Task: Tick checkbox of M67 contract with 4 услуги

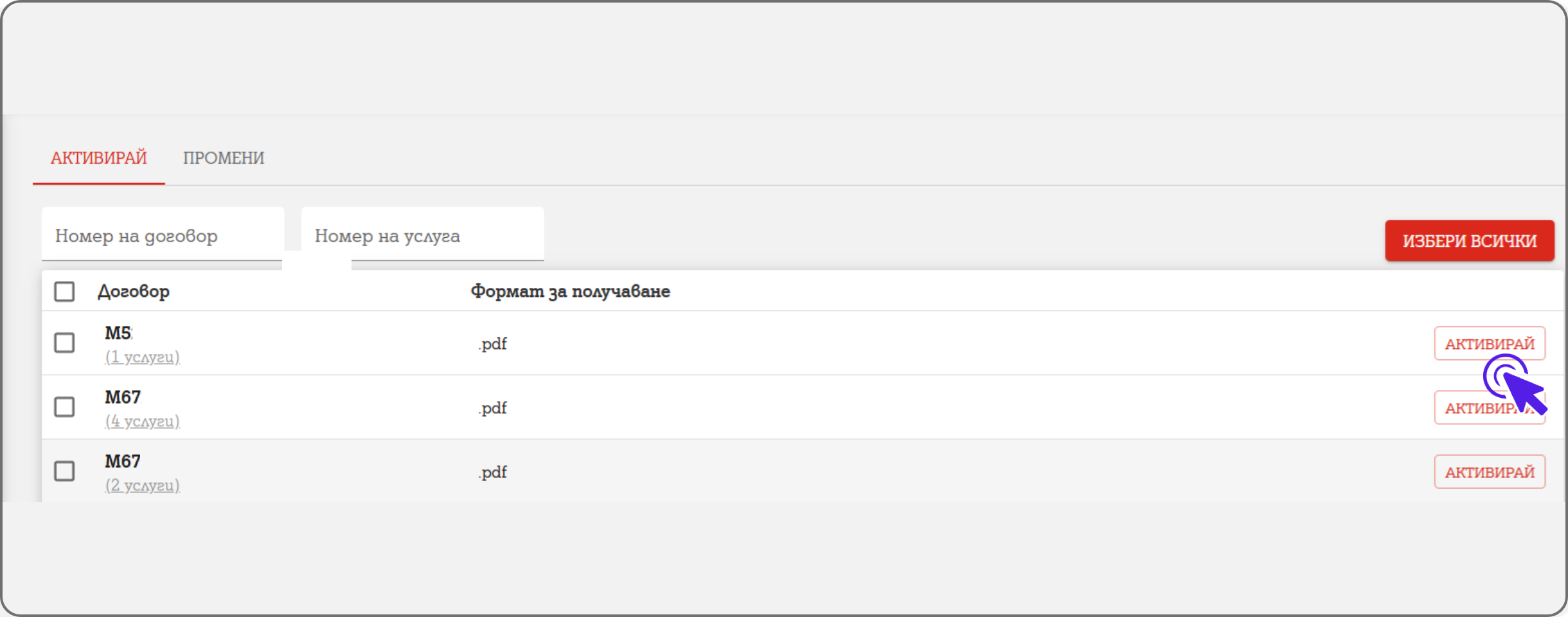Action: pos(64,407)
